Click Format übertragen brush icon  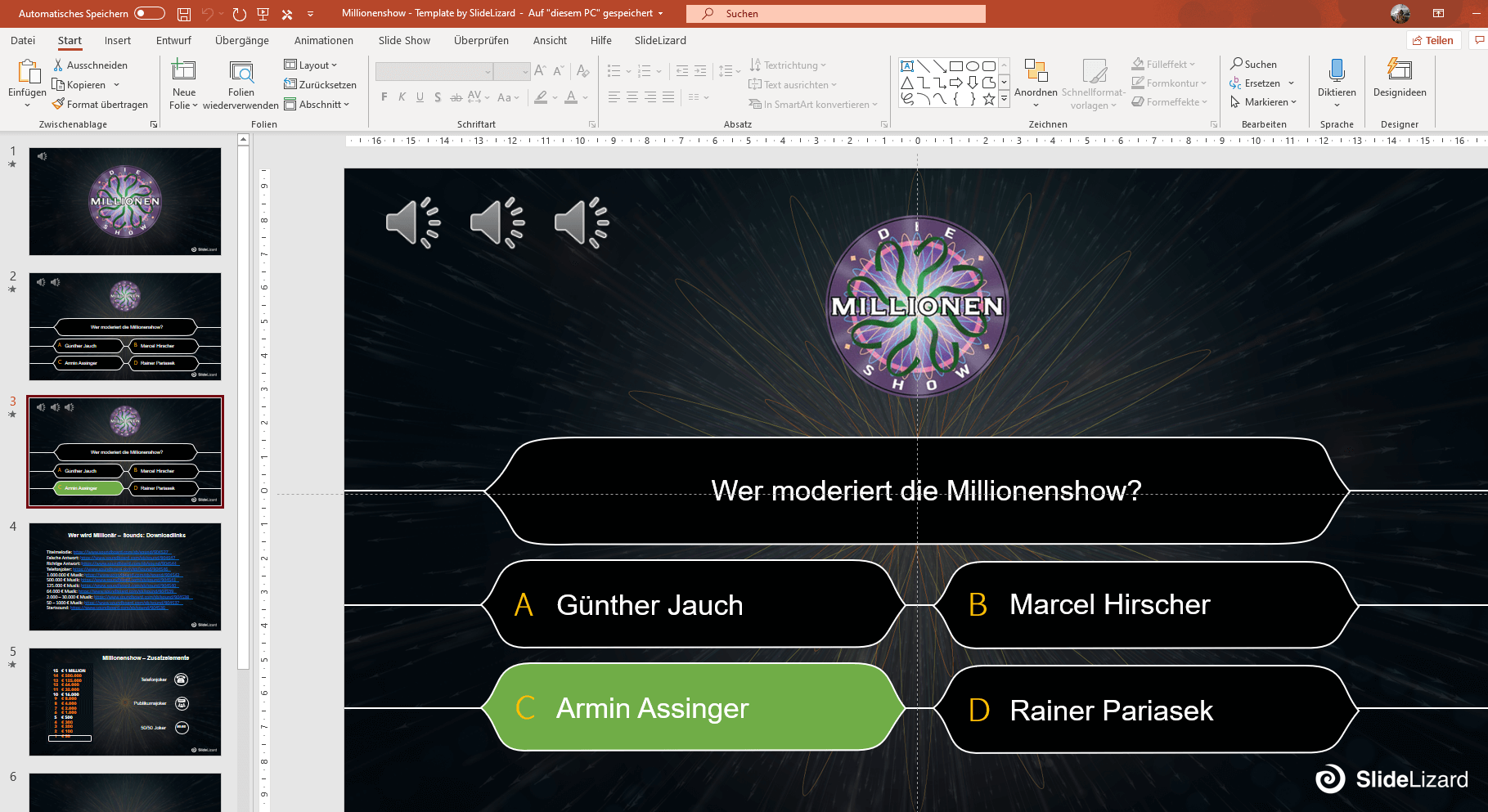(x=58, y=104)
